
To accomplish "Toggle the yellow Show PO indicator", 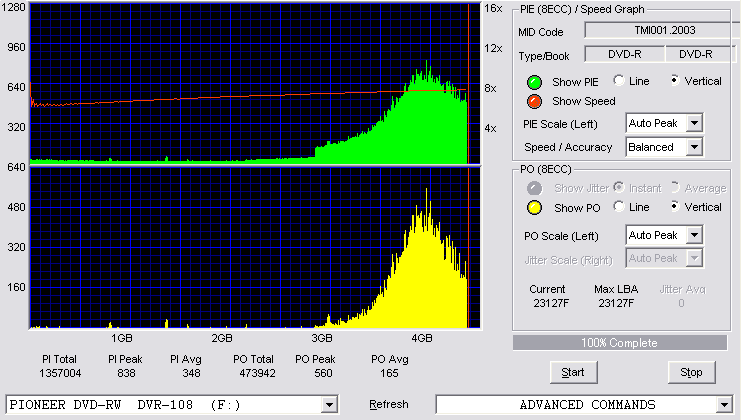I will coord(534,208).
